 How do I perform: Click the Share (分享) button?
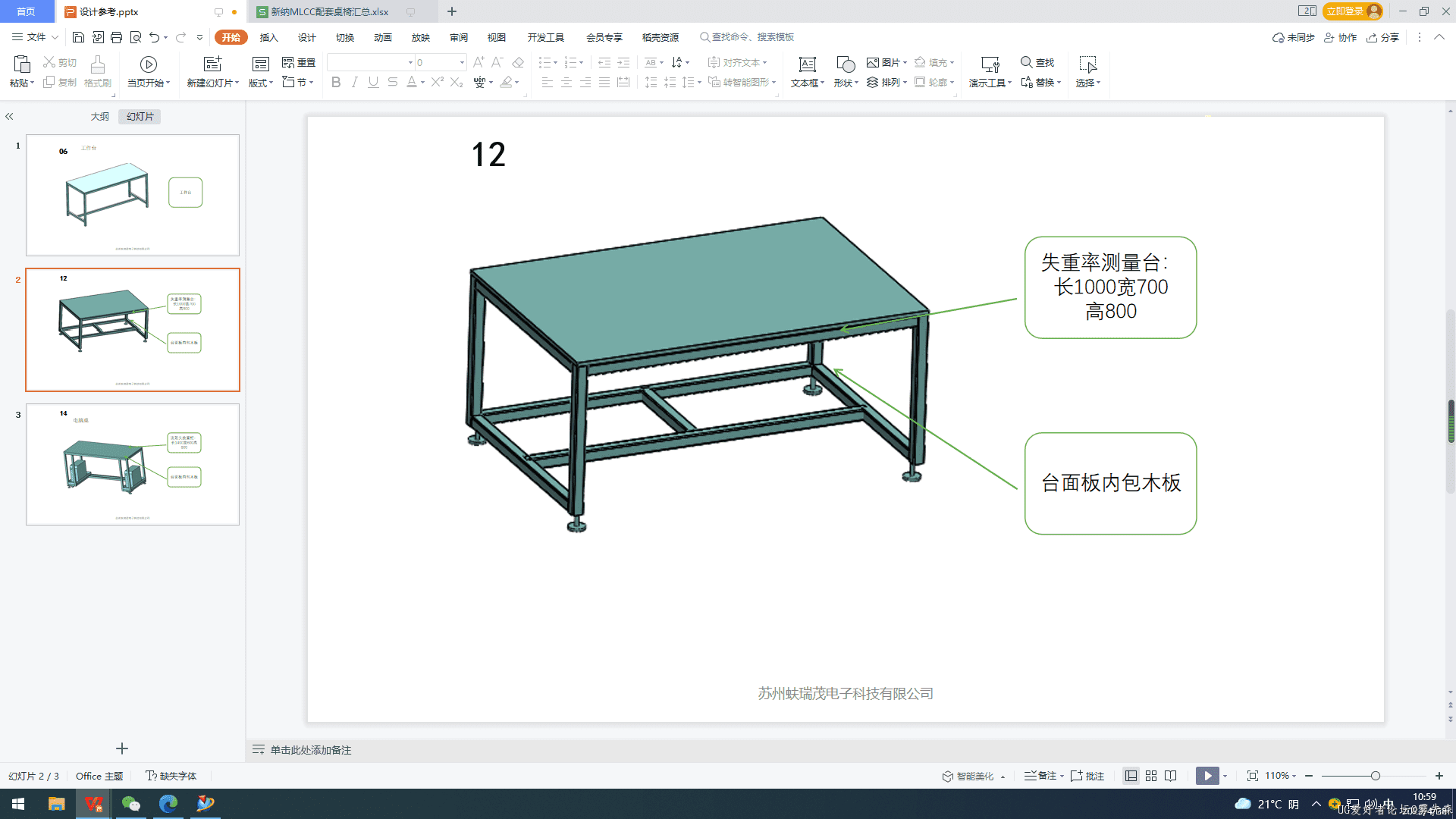point(1383,37)
